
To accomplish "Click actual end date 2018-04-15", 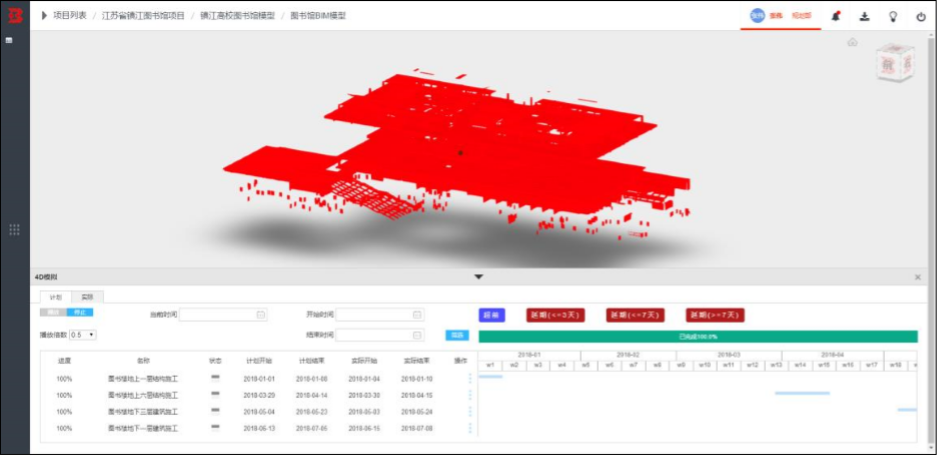I will coord(417,395).
